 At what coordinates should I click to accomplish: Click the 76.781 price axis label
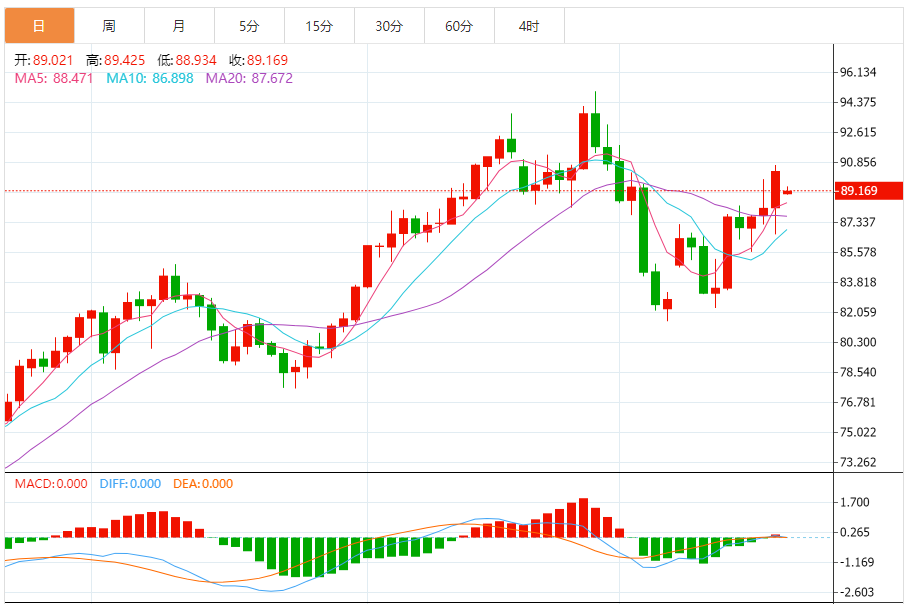857,402
